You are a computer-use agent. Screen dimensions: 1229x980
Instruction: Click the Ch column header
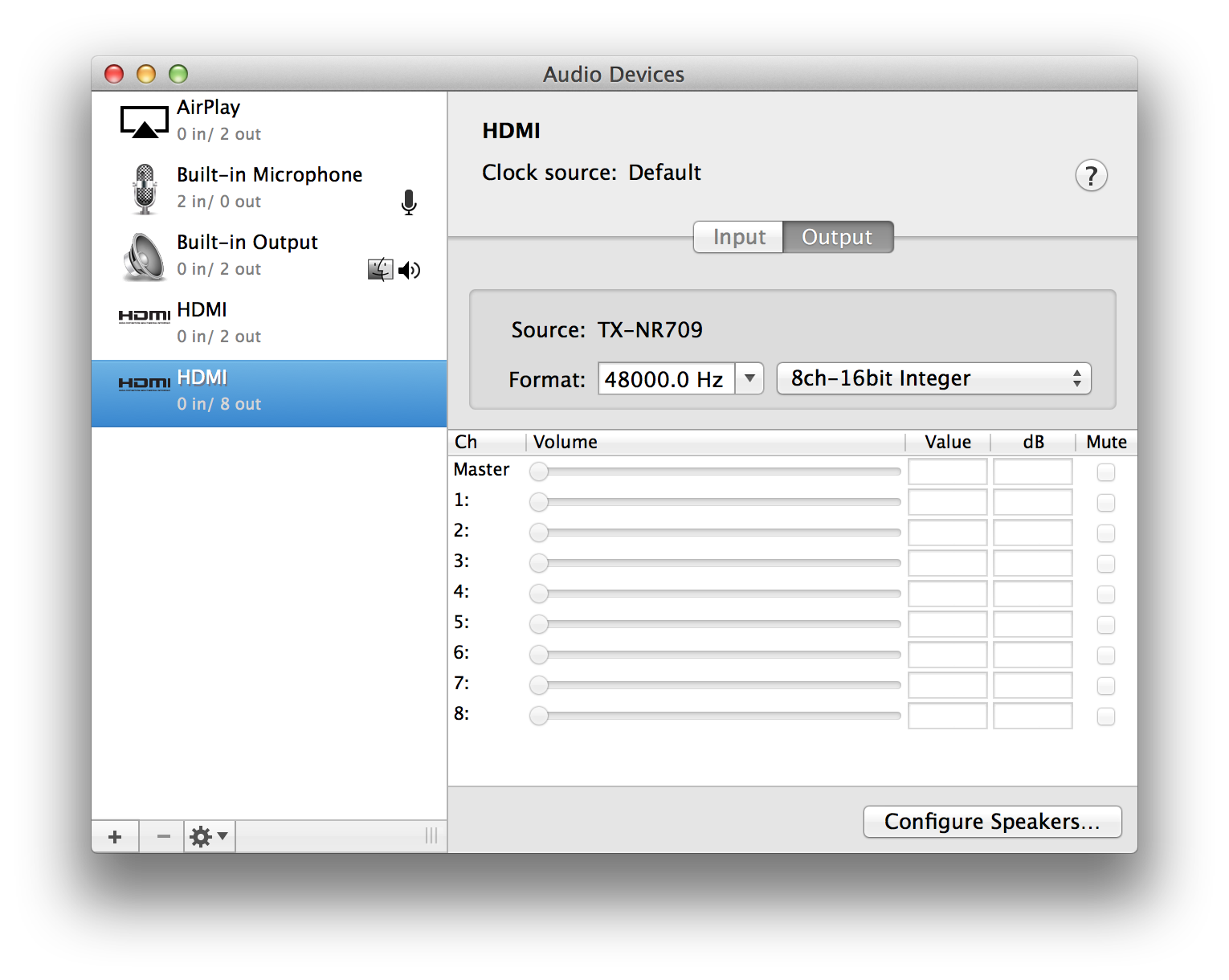click(487, 443)
